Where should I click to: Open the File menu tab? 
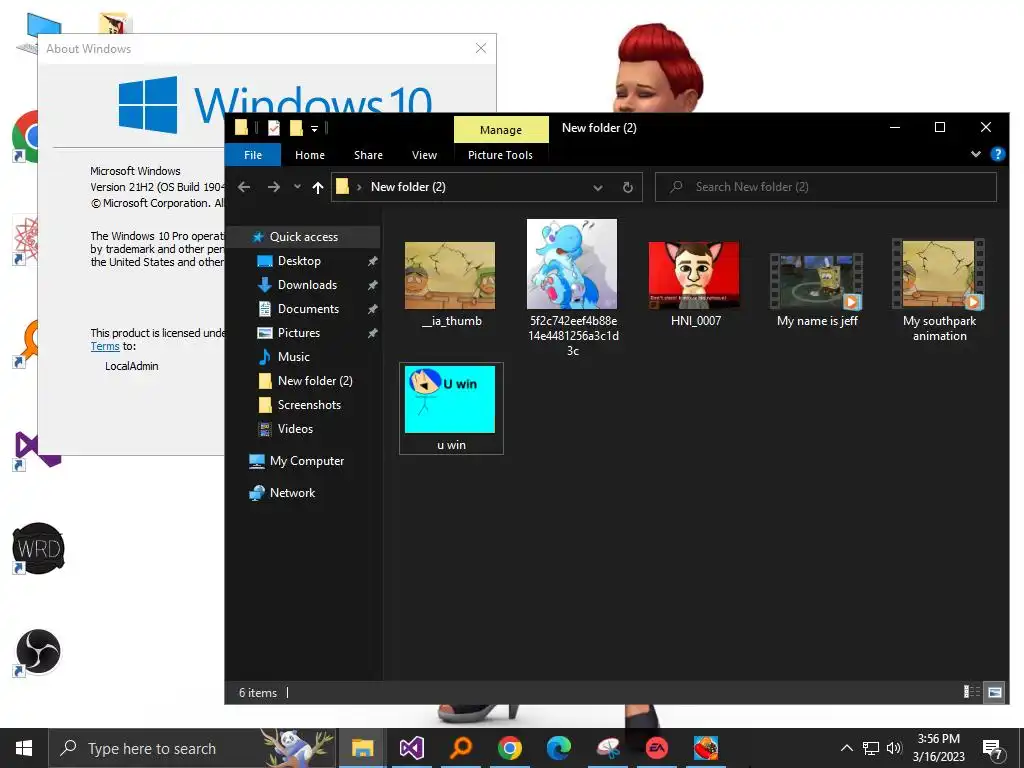pos(253,155)
